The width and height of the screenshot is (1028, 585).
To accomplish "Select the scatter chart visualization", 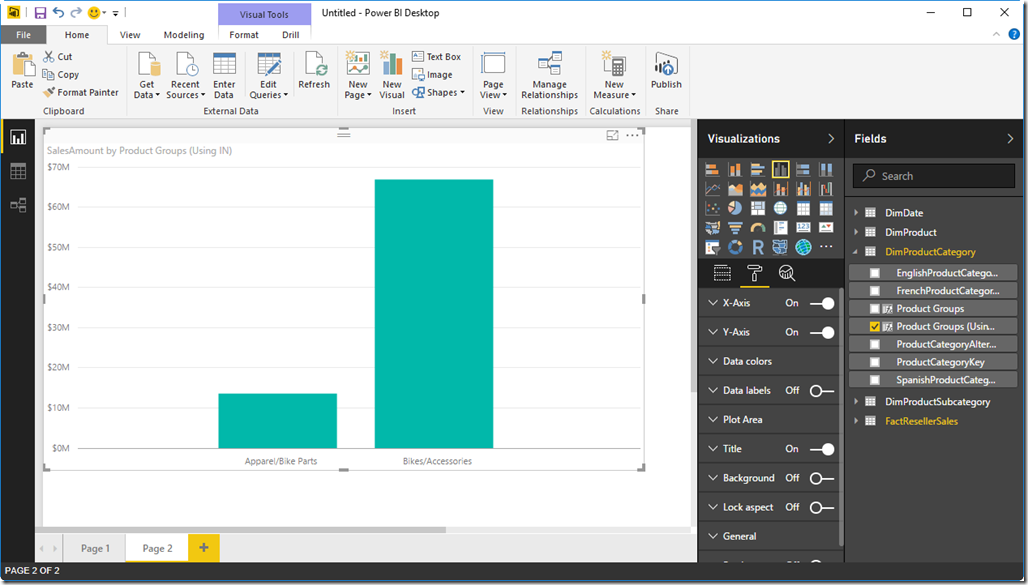I will (712, 209).
